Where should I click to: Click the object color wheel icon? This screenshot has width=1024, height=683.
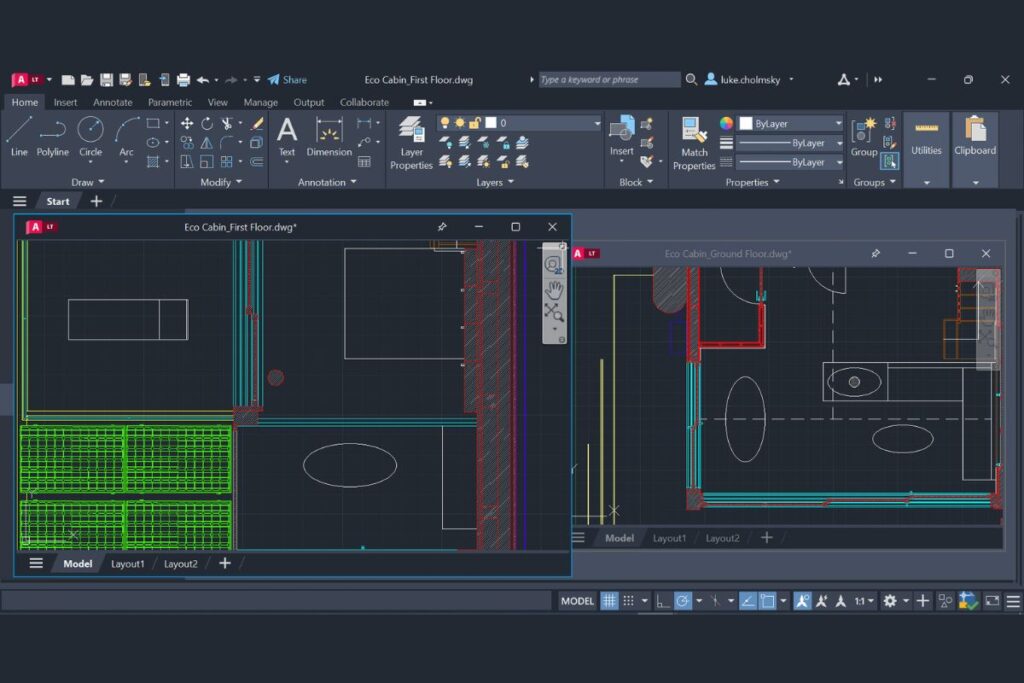[727, 124]
